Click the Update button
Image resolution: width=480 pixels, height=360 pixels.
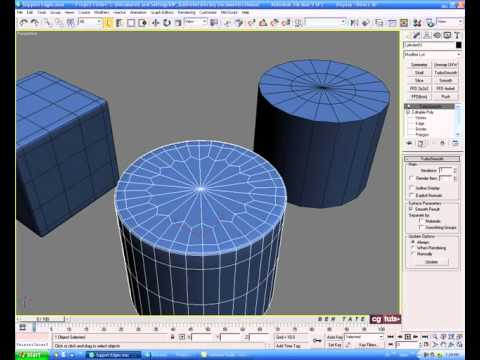[x=432, y=262]
